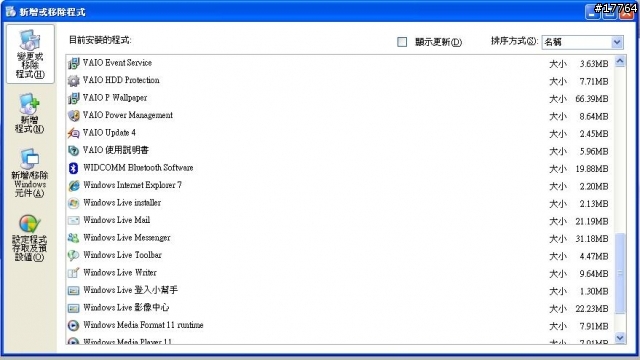Click the Windows Live Writer icon
Screen dimensions: 640x360
pyautogui.click(x=73, y=273)
